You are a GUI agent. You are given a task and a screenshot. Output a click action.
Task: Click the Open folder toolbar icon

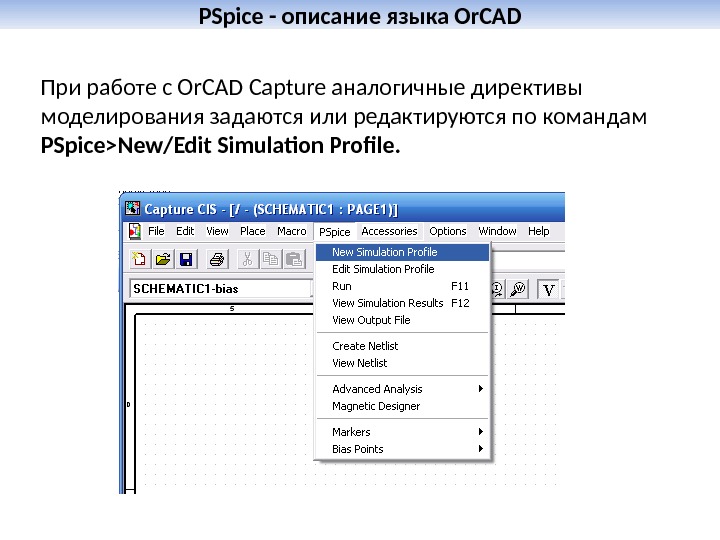(163, 259)
